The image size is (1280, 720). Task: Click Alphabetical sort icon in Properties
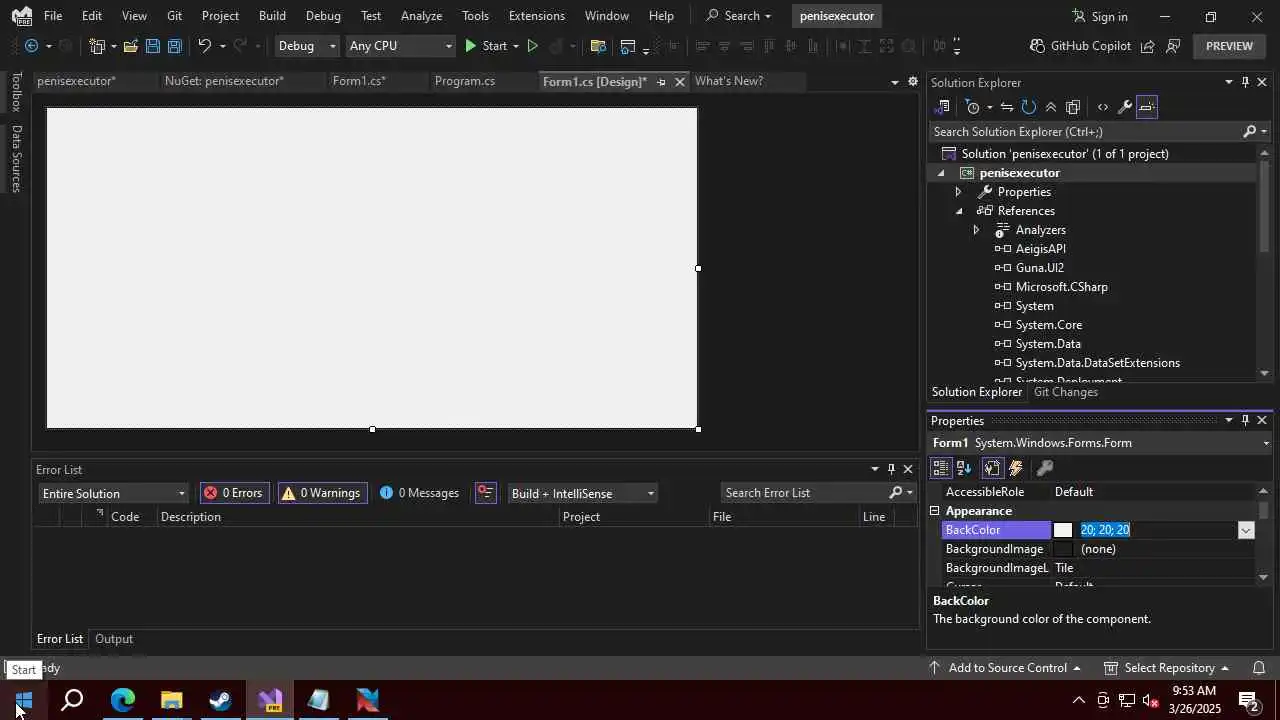[x=964, y=468]
